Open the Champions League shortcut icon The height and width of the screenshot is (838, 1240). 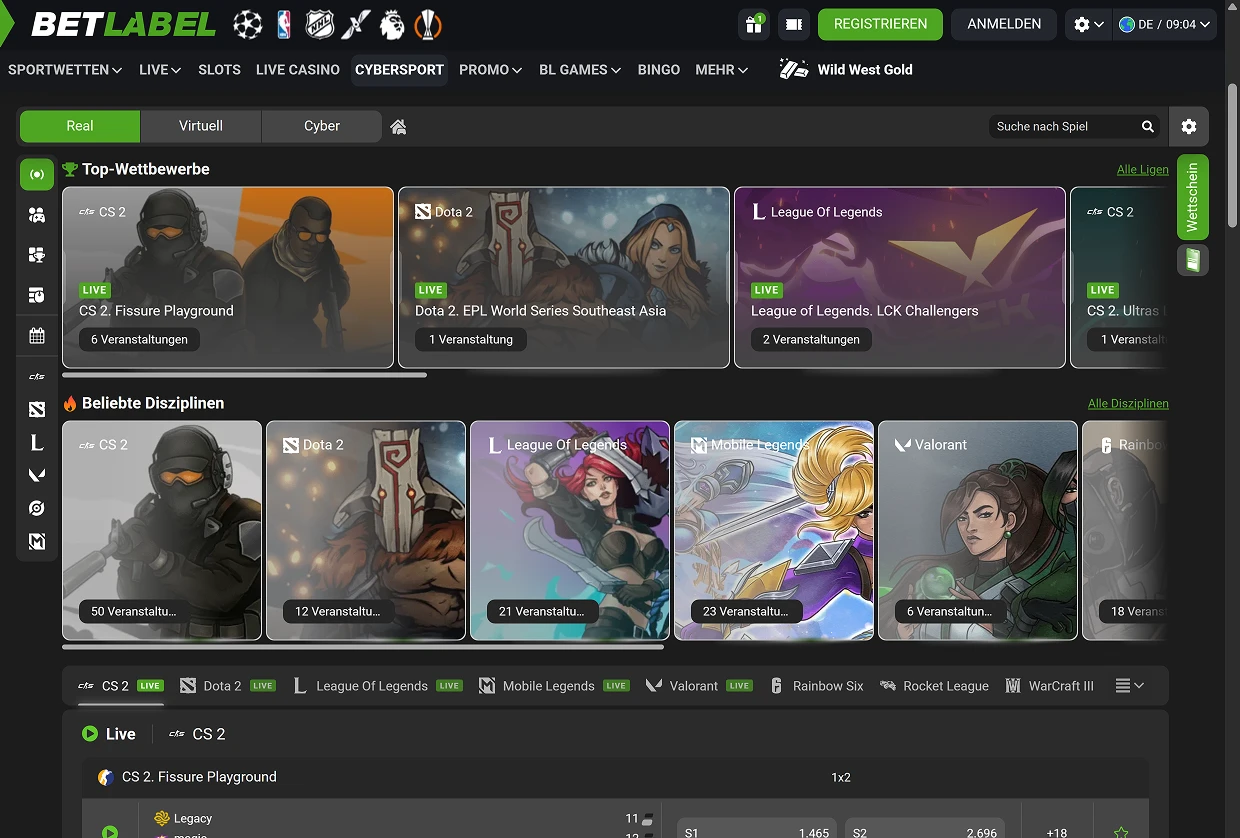[248, 24]
